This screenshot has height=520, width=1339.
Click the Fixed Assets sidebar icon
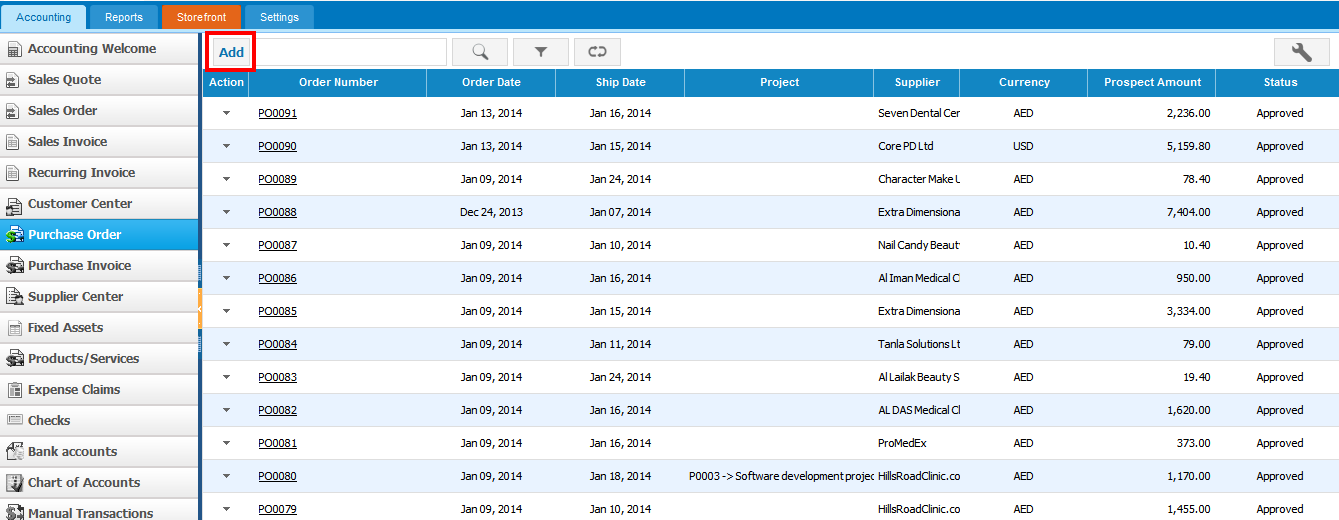(x=13, y=328)
